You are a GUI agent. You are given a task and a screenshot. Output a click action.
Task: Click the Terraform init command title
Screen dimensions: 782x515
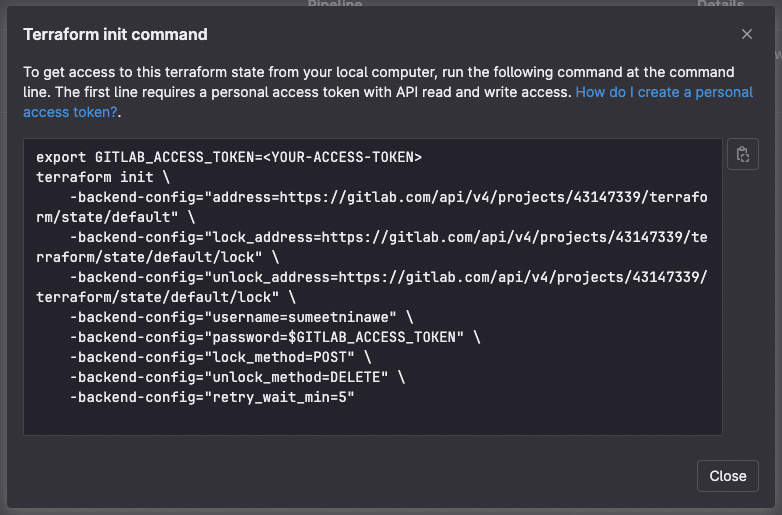[x=115, y=34]
